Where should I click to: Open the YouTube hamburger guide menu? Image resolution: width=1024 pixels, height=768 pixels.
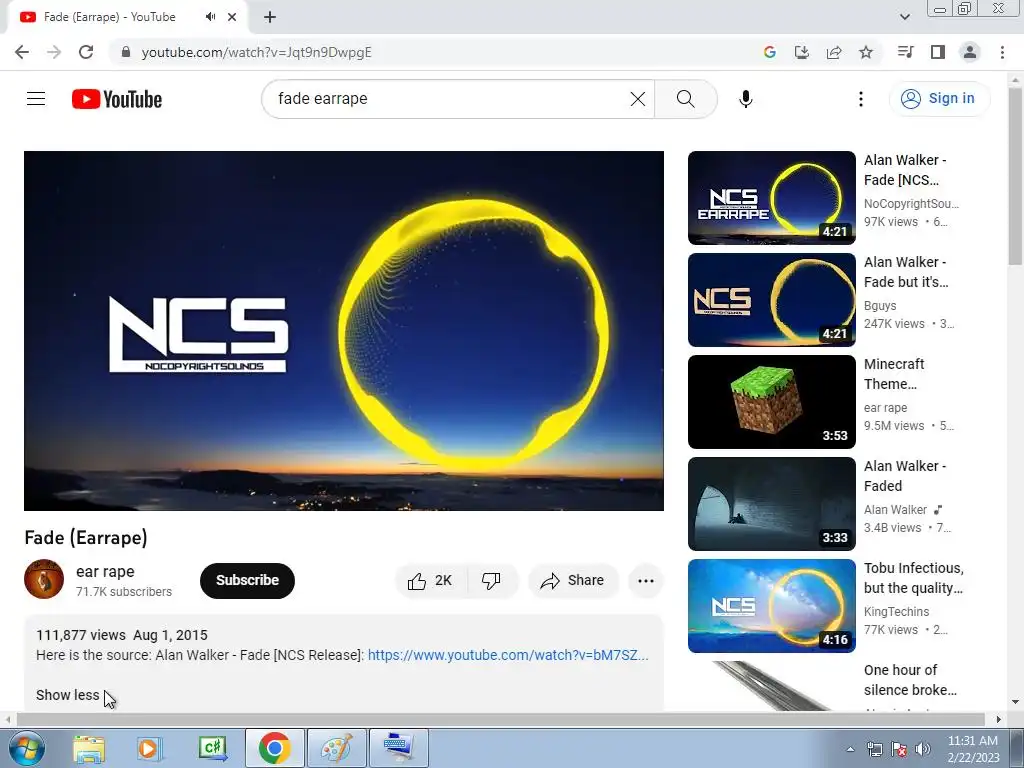pos(36,99)
